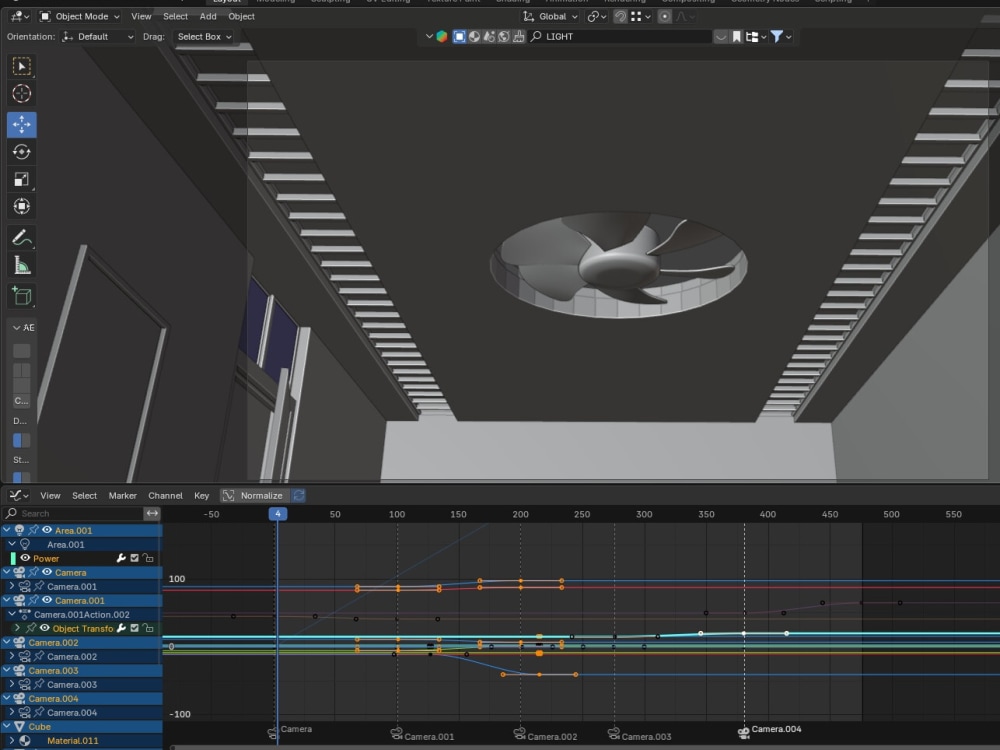Click the graph editor channel Search field
1000x750 pixels.
[73, 513]
